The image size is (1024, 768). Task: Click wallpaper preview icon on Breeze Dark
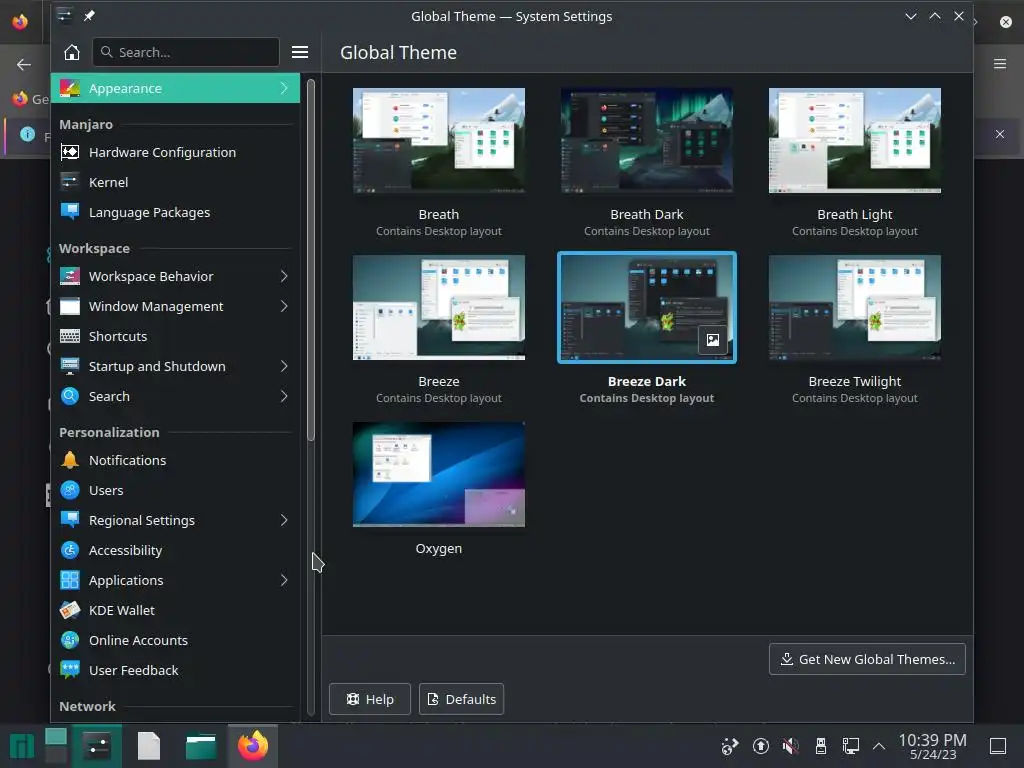click(x=712, y=340)
